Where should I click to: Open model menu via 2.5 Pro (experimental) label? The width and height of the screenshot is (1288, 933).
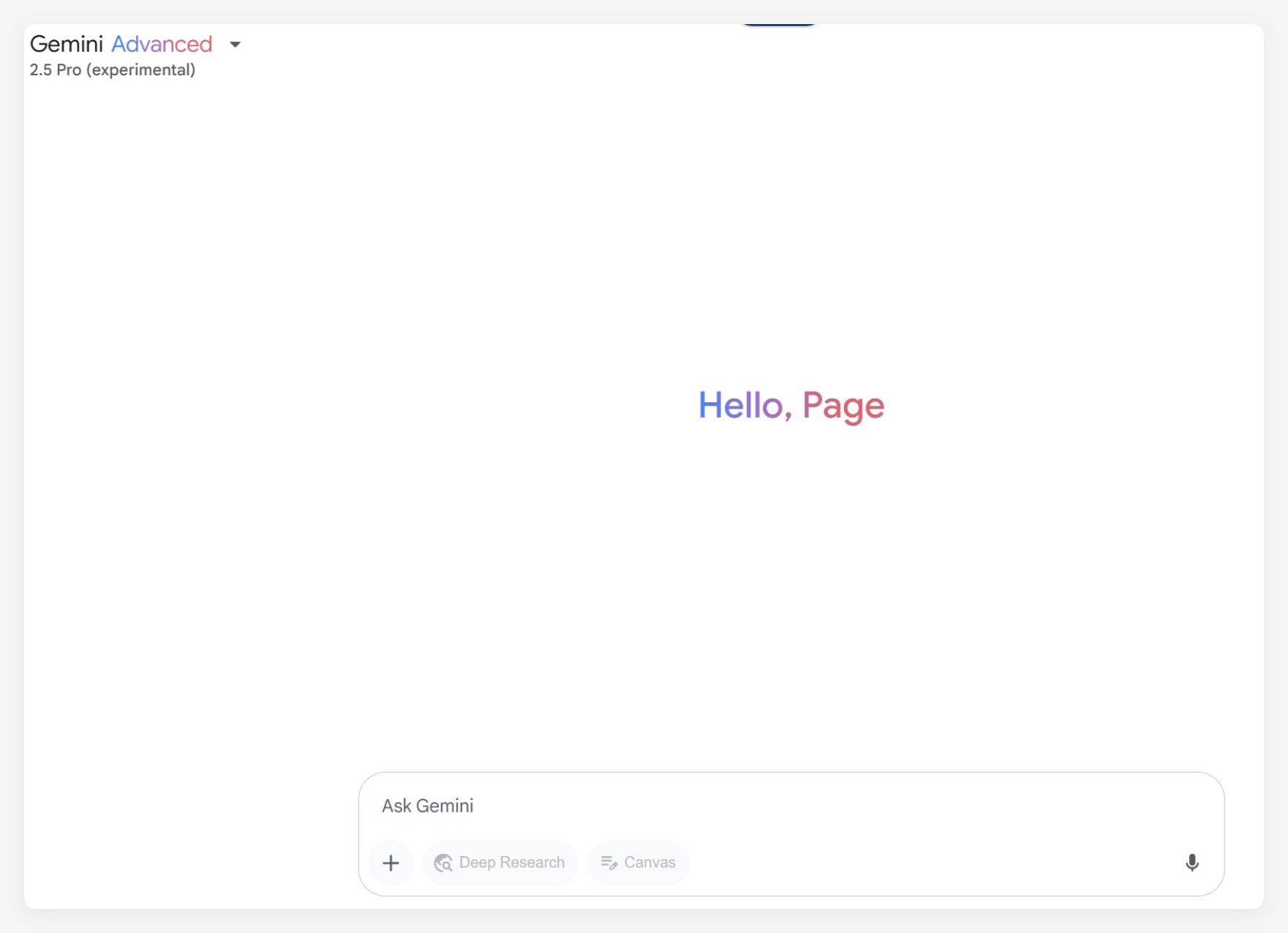(x=113, y=70)
